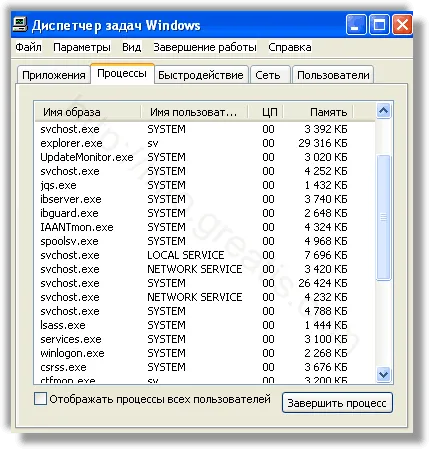Sort by Имя пользователя column header
The width and height of the screenshot is (429, 449).
194,112
